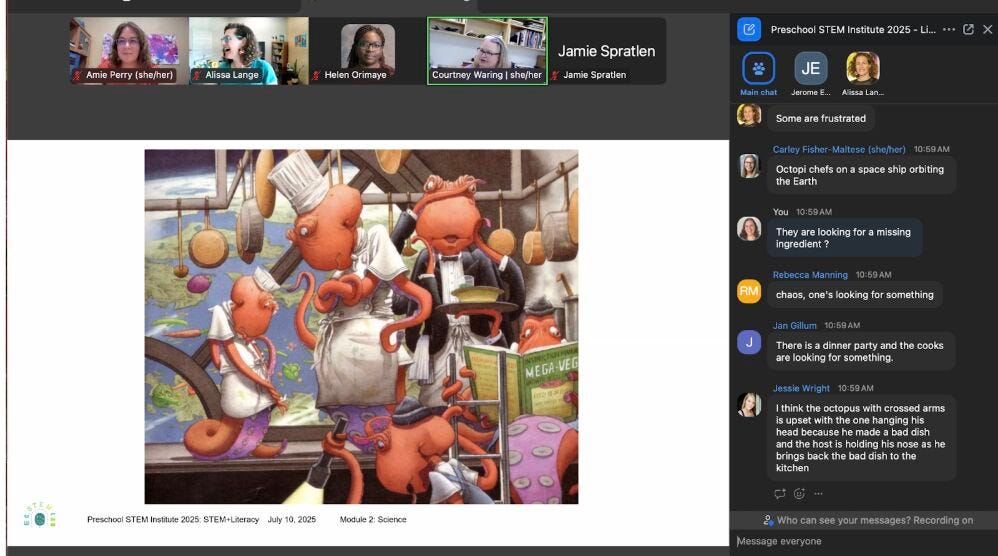The height and width of the screenshot is (556, 998).
Task: Click the chat title 'Preschool STEM Institute 2025'
Action: (852, 29)
